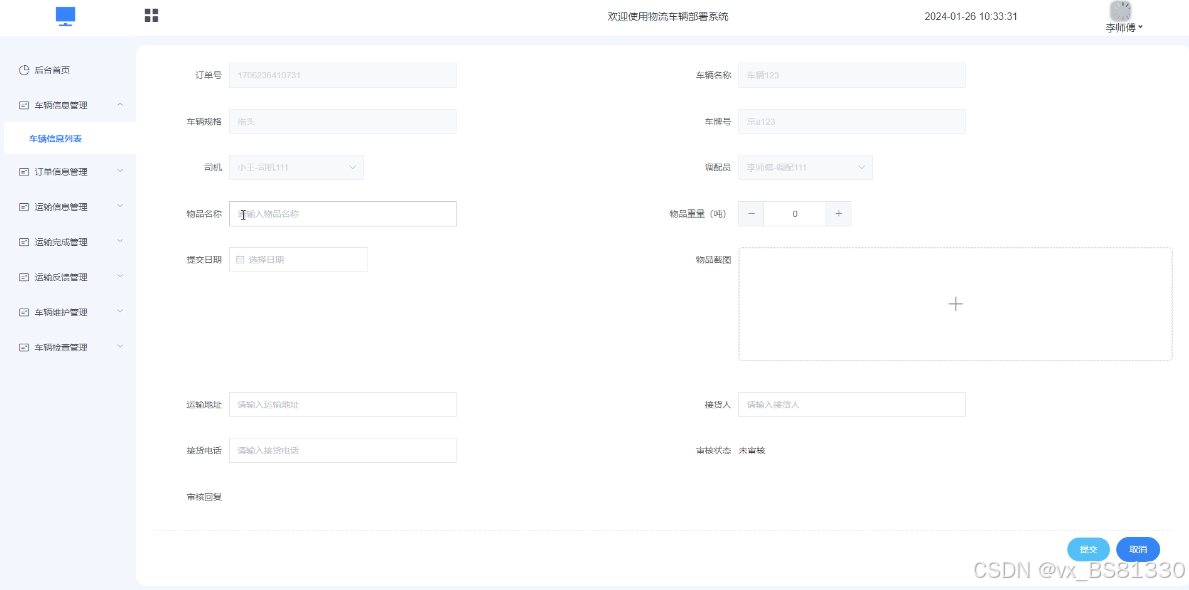
Task: Expand 运输反馈管理 menu
Action: tap(67, 278)
